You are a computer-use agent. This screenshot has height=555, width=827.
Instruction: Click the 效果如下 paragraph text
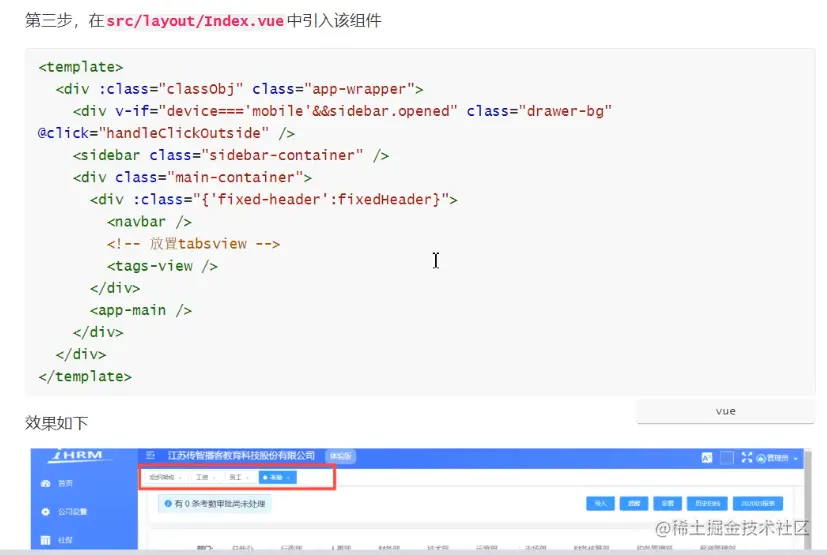click(x=56, y=423)
